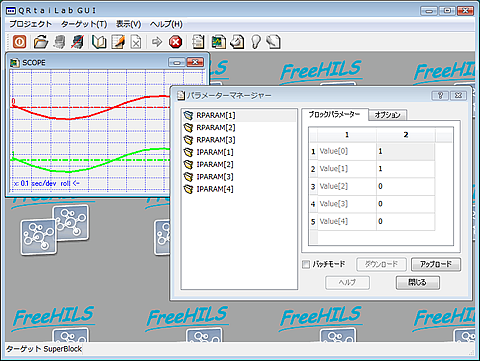Open the scope manager toolbar icon
480x361 pixels.
(218, 42)
